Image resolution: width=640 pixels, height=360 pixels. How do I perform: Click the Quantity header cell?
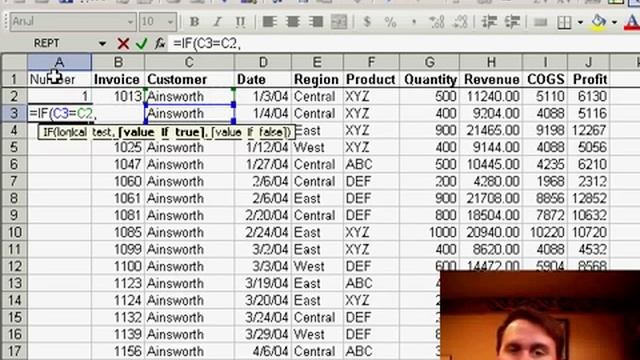pyautogui.click(x=429, y=79)
